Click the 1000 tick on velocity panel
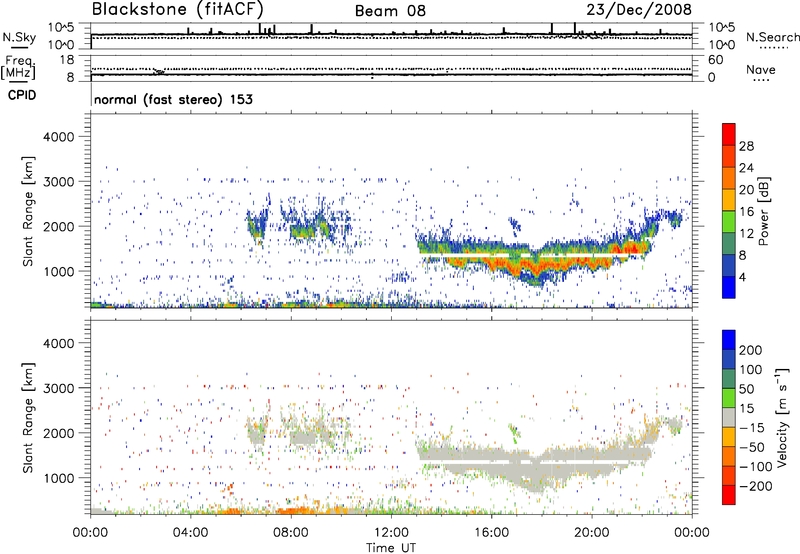Screen dimensions: 800x554 pos(59,478)
